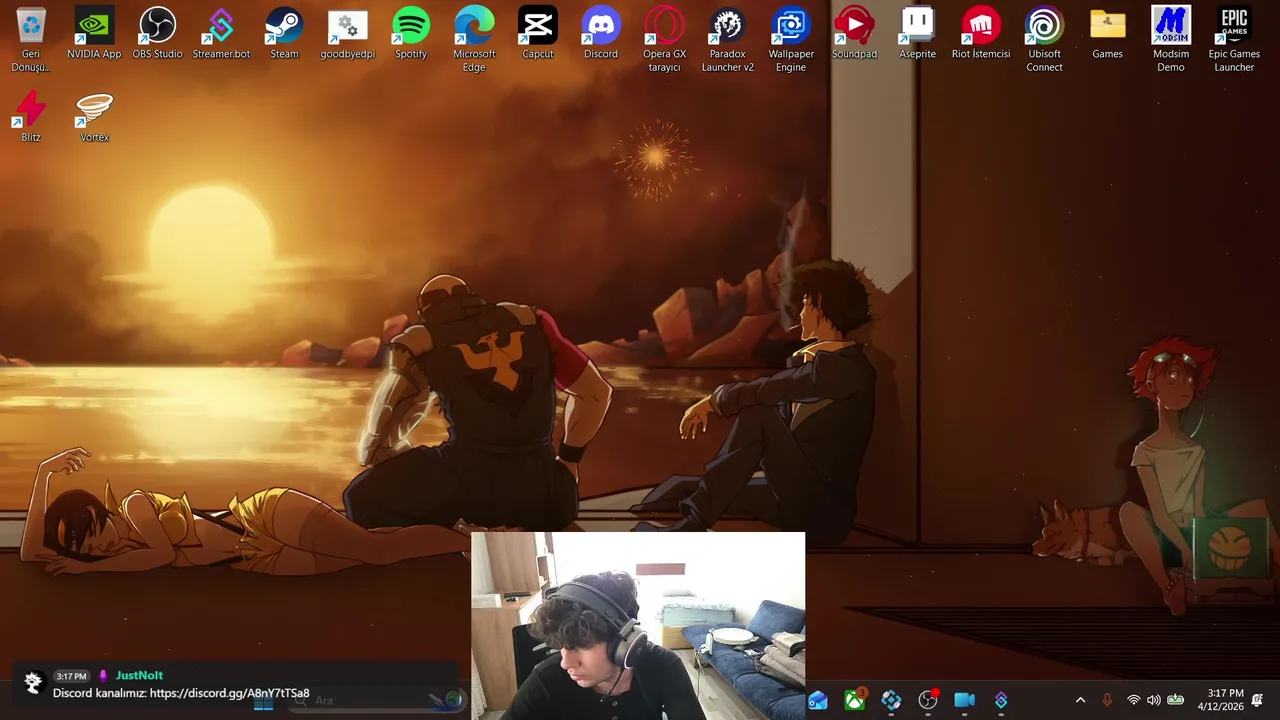Switch to OBS Studio in the taskbar
The width and height of the screenshot is (1280, 720).
928,700
